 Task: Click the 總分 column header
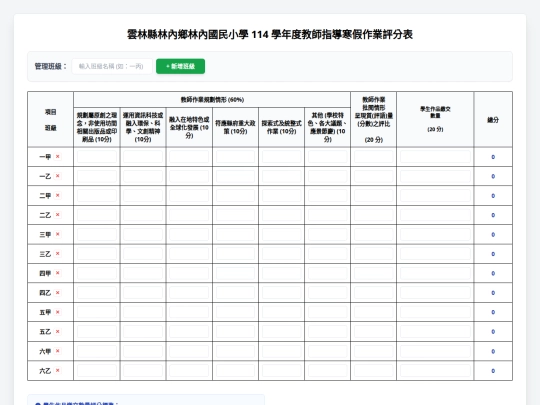click(493, 120)
